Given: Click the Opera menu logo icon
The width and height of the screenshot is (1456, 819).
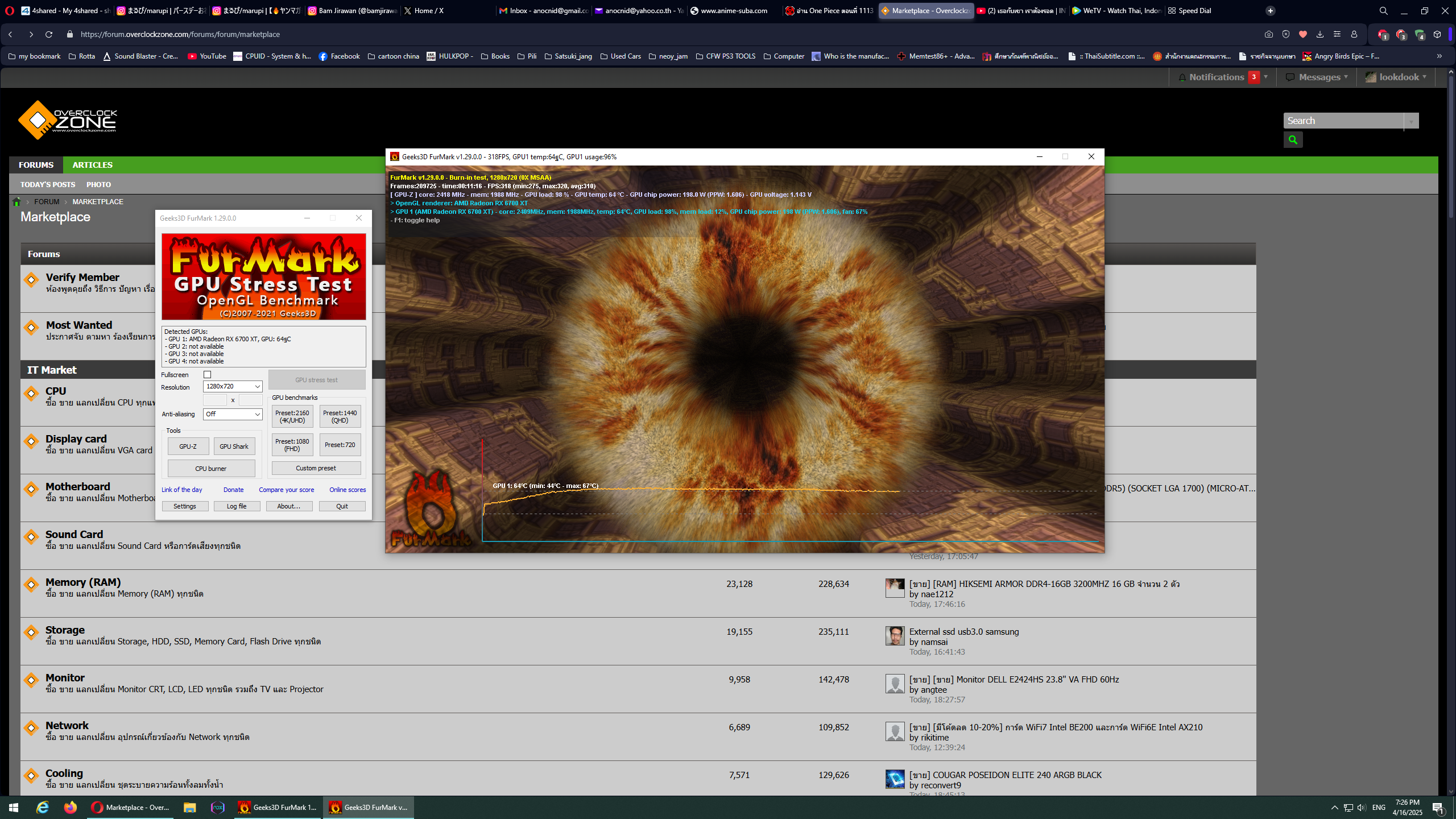Looking at the screenshot, I should [x=9, y=11].
